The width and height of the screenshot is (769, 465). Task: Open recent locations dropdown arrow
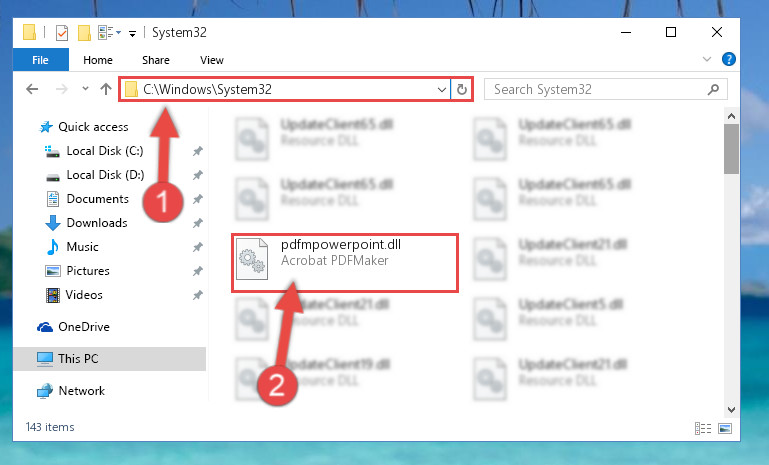pyautogui.click(x=85, y=89)
